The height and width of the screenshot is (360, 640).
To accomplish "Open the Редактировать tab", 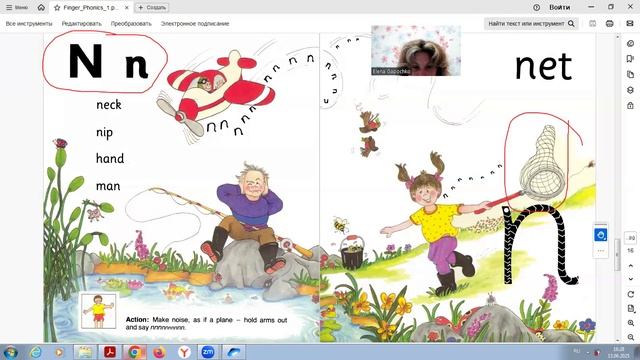I will tap(82, 24).
